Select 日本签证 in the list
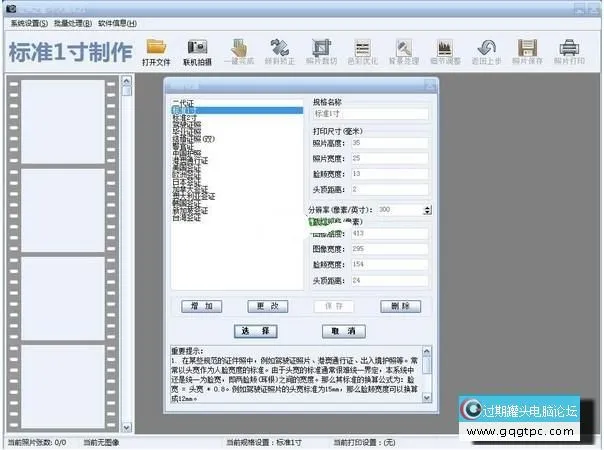Image resolution: width=604 pixels, height=450 pixels. point(237,182)
